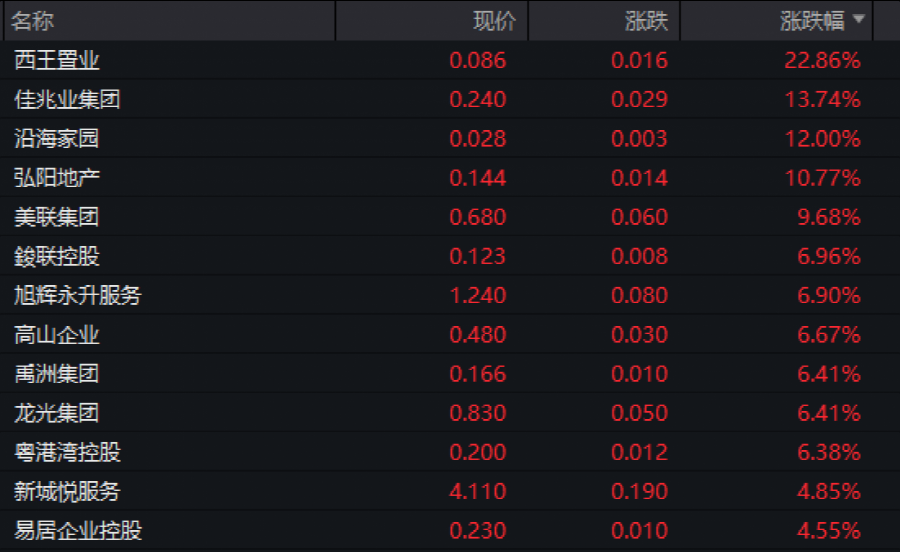Click price 0.144 of 弘阳地产
900x552 pixels.
(x=478, y=178)
